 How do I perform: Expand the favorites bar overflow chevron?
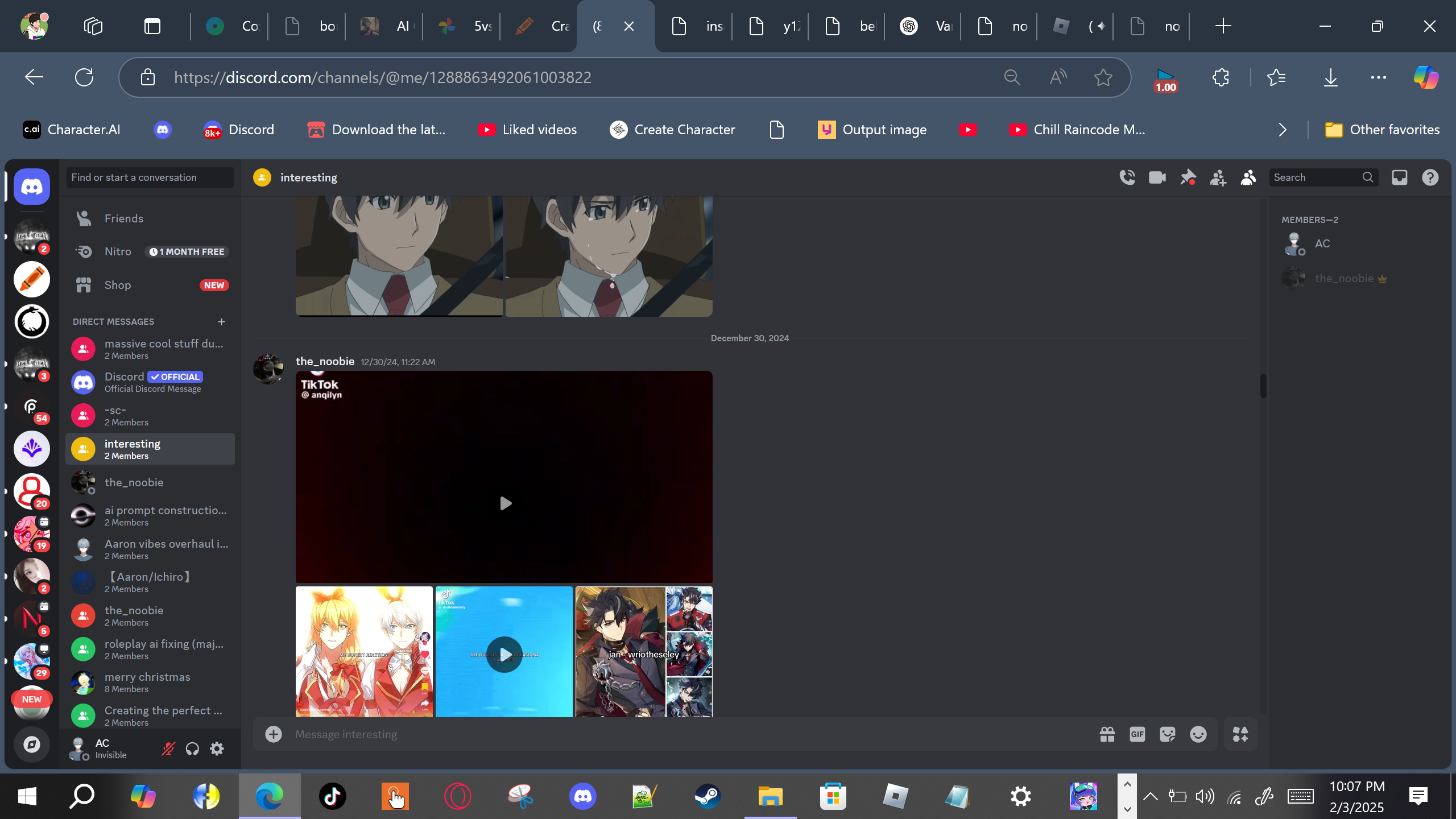coord(1283,130)
